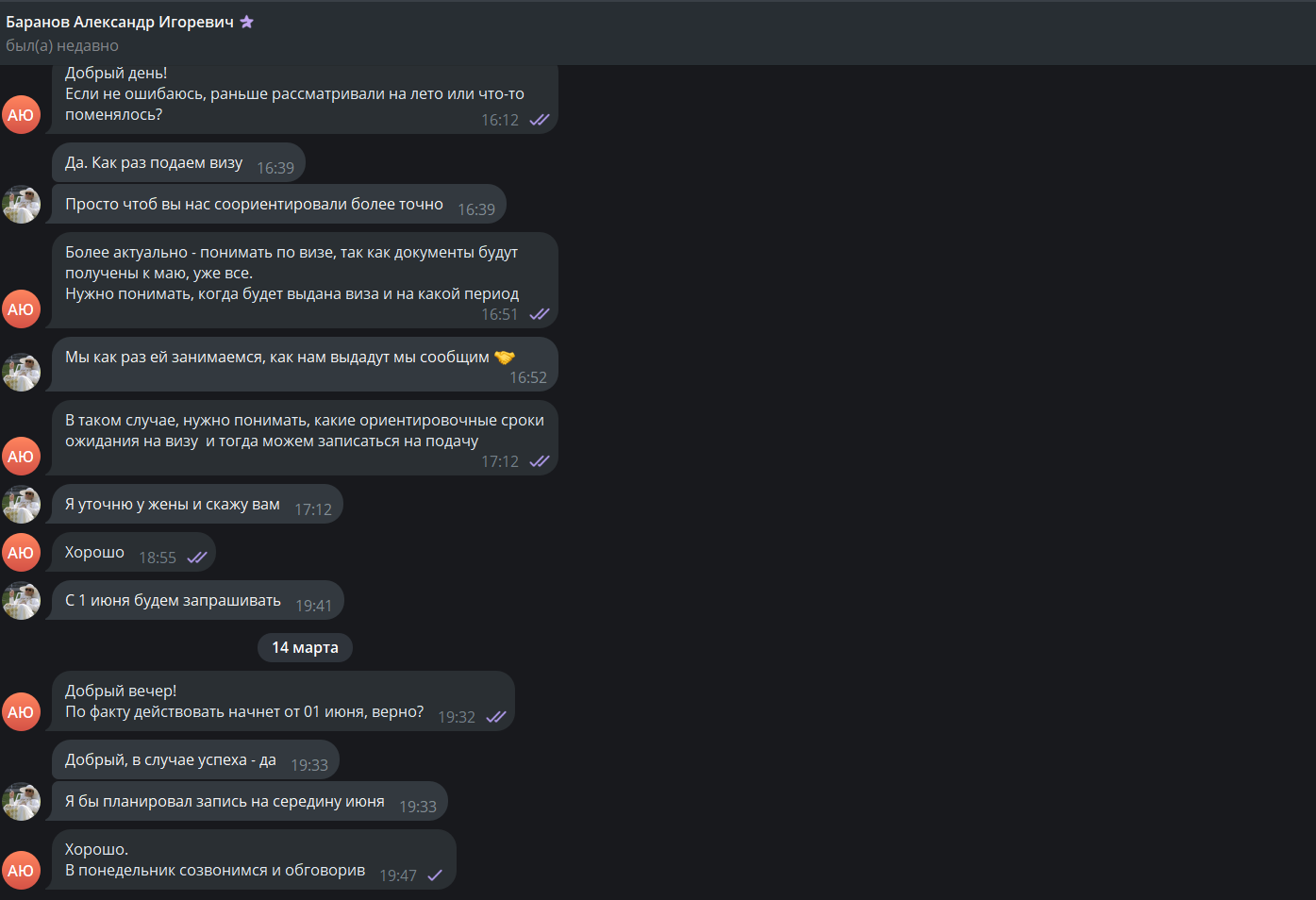Click the photo avatar beside 'С 1 июня будем запрашивать'
The width and height of the screenshot is (1316, 900).
tap(21, 601)
